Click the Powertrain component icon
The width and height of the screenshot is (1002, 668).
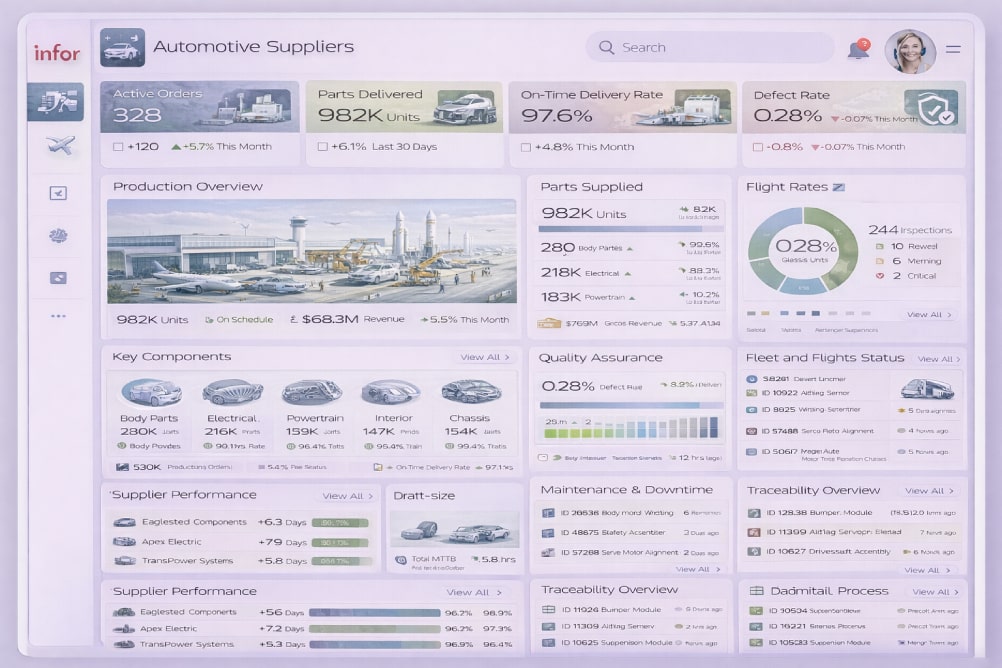coord(312,392)
